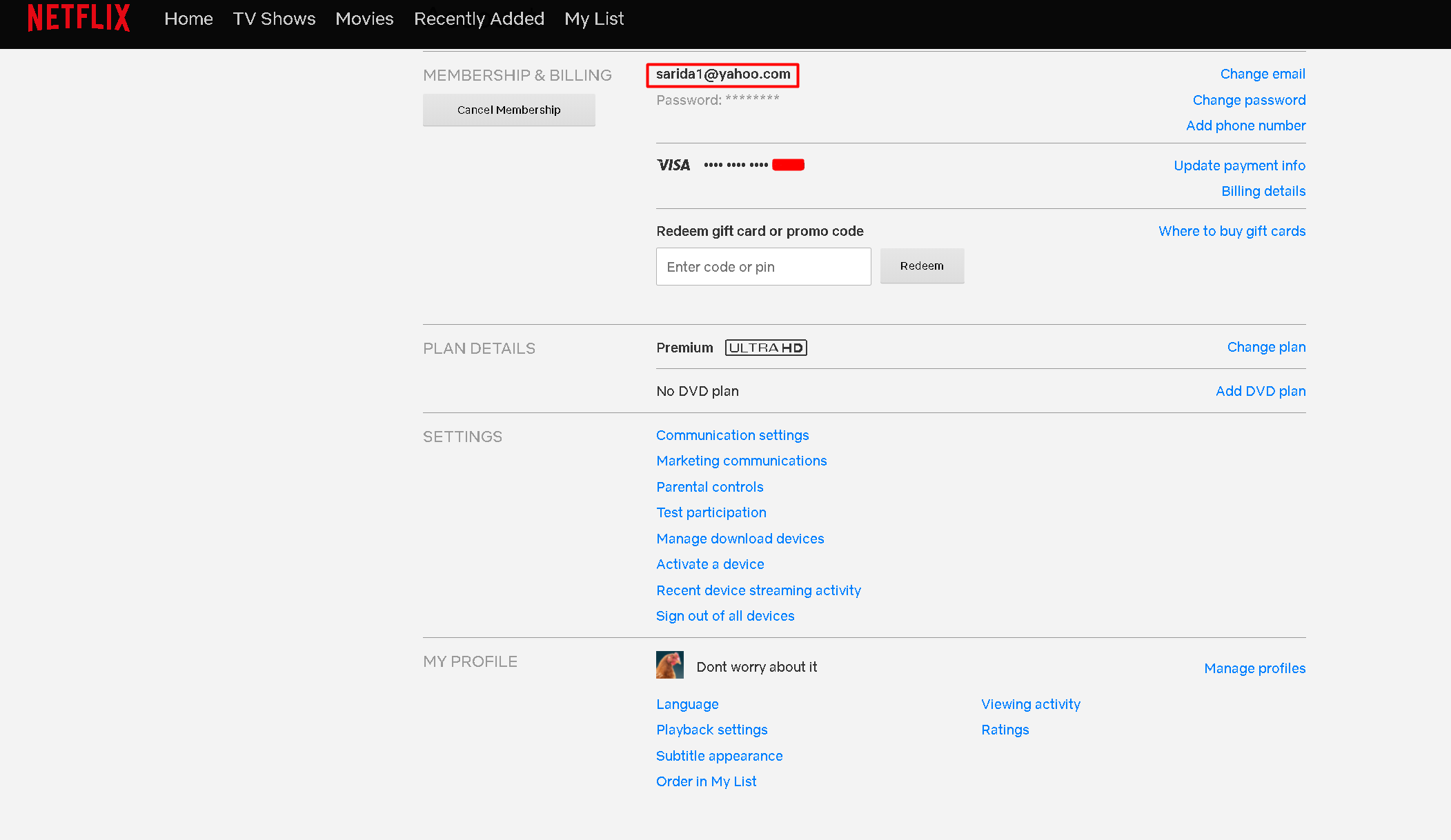The height and width of the screenshot is (840, 1451).
Task: Open the TV Shows menu item
Action: 274,19
